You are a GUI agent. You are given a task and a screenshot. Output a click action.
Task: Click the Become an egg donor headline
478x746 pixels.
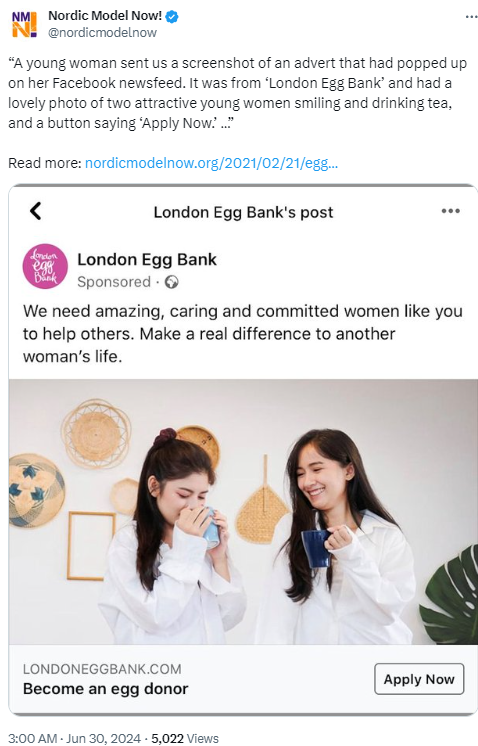point(106,689)
